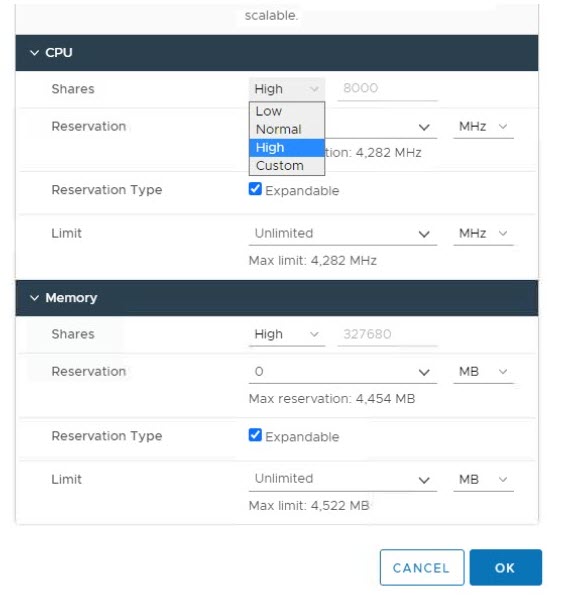Toggle CPU Expandable reservation checkbox
This screenshot has height=598, width=563.
pos(255,189)
